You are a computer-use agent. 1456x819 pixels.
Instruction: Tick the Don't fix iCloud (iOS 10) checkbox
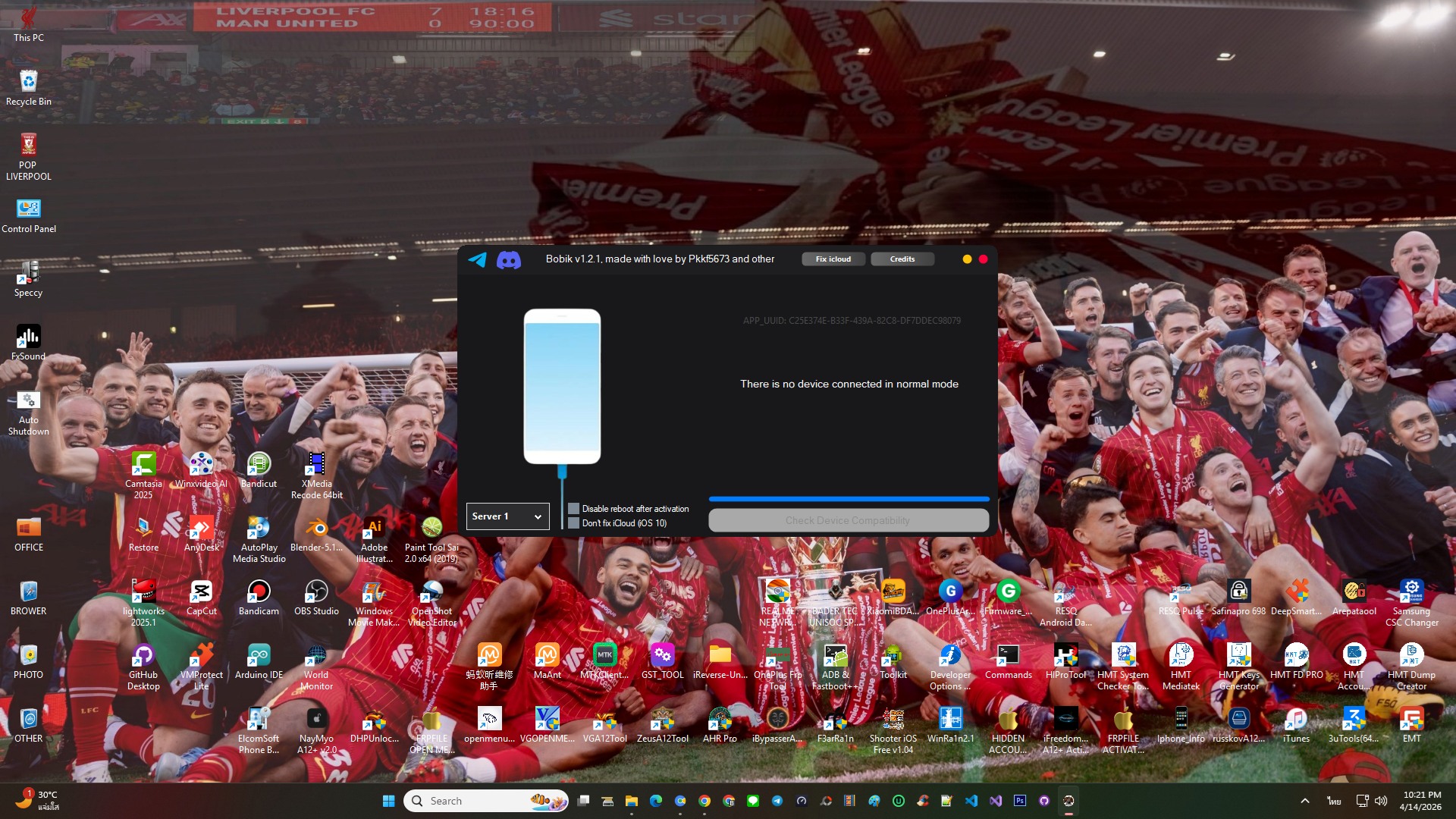point(574,523)
